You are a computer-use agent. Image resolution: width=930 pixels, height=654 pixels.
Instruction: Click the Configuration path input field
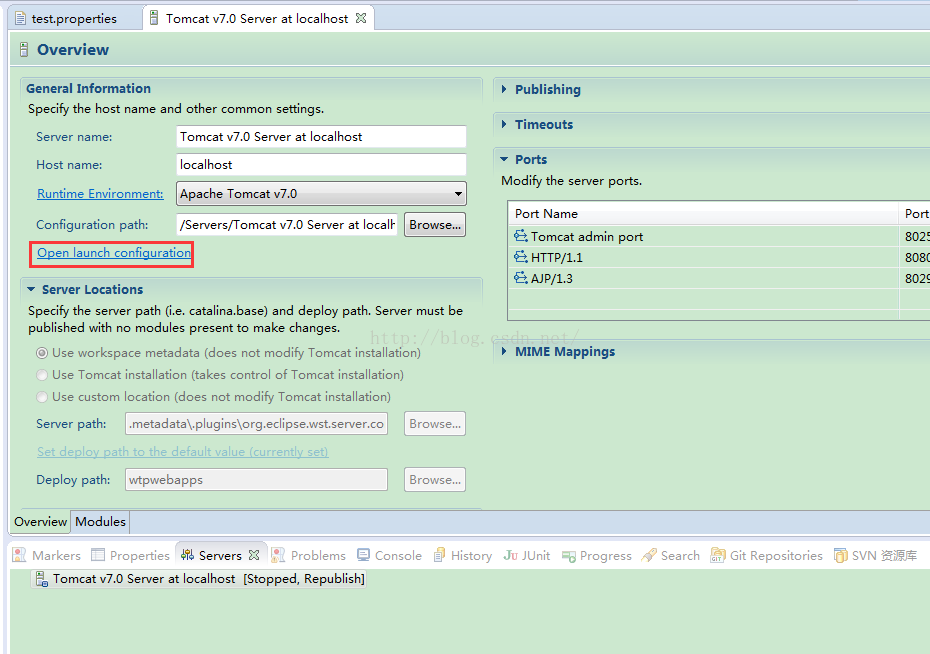287,225
